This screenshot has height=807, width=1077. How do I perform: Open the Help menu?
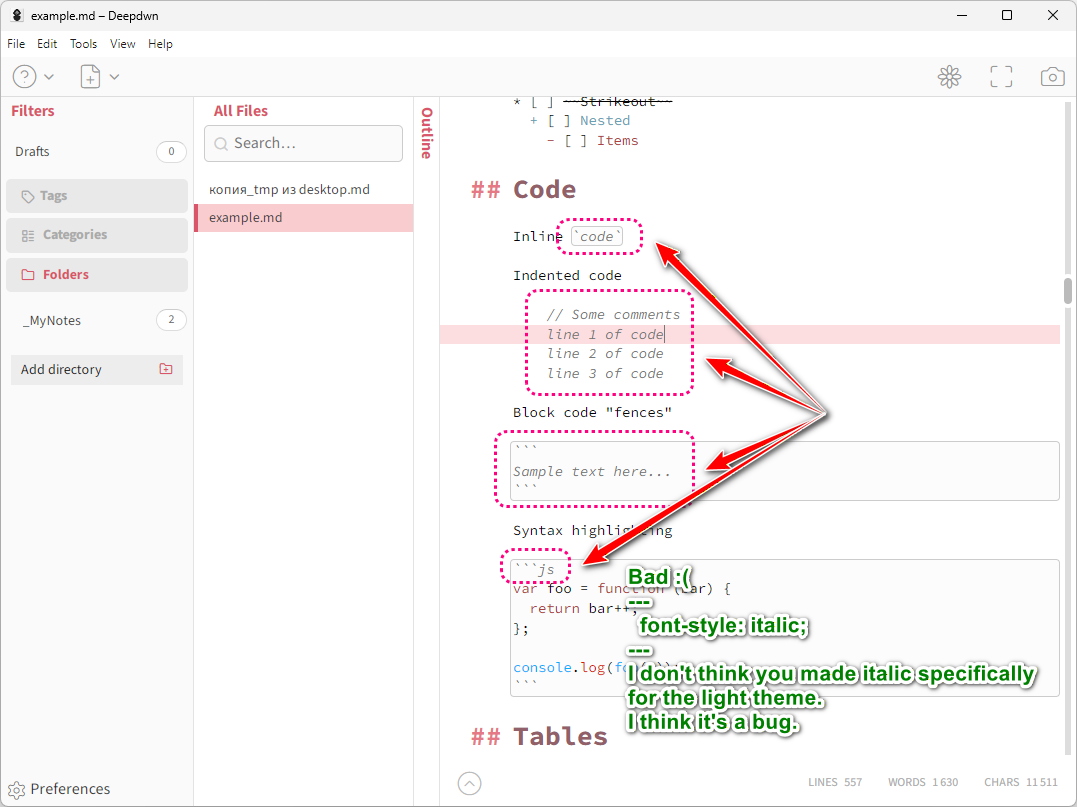point(160,44)
